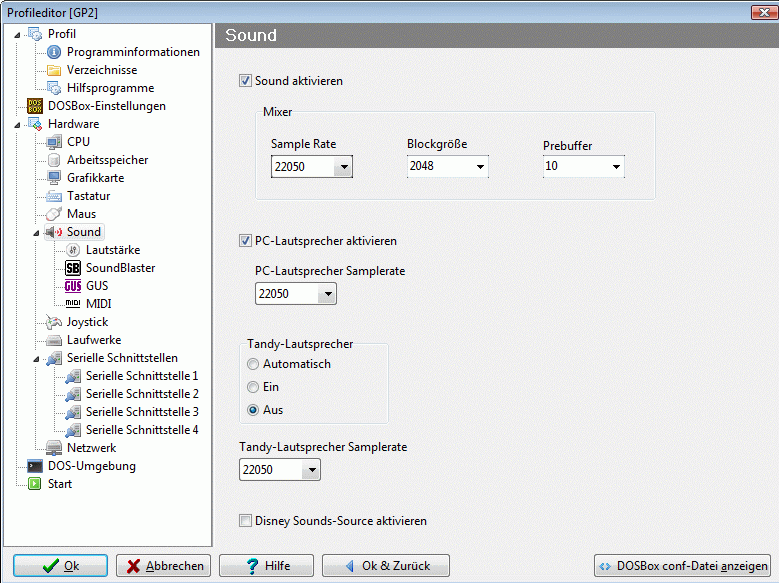
Task: Click the Serielle Schnittstelle 3 icon
Action: (x=73, y=412)
